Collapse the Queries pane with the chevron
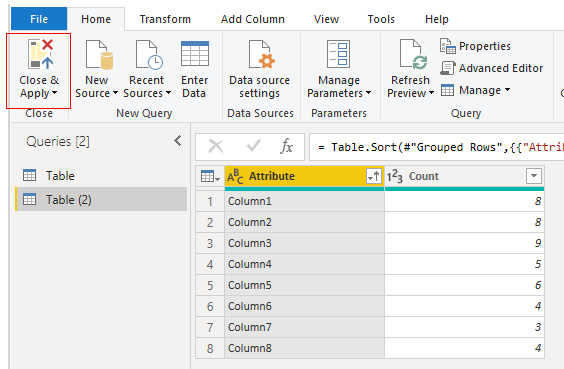This screenshot has height=369, width=564. point(178,141)
